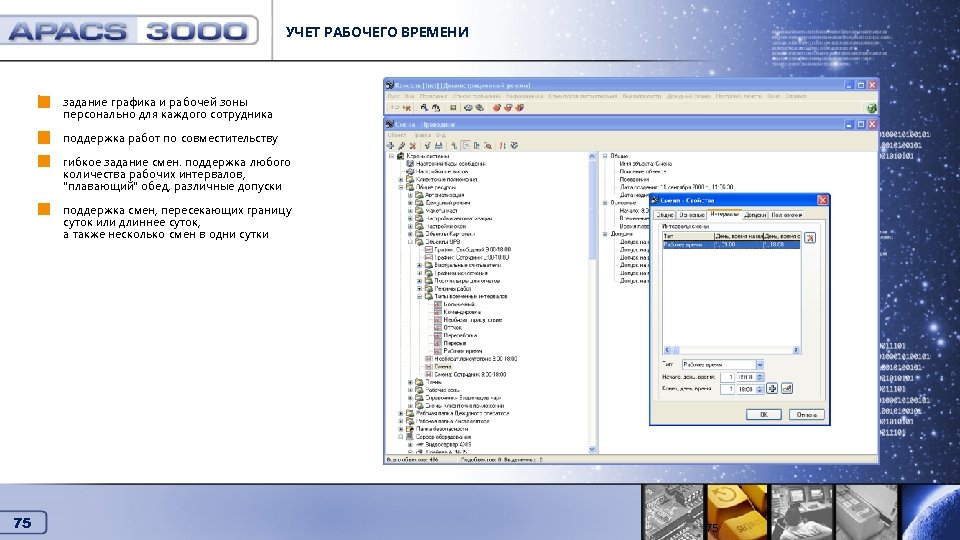960x540 pixels.
Task: Click the checkmark icon in Explorer toolbar
Action: [427, 146]
